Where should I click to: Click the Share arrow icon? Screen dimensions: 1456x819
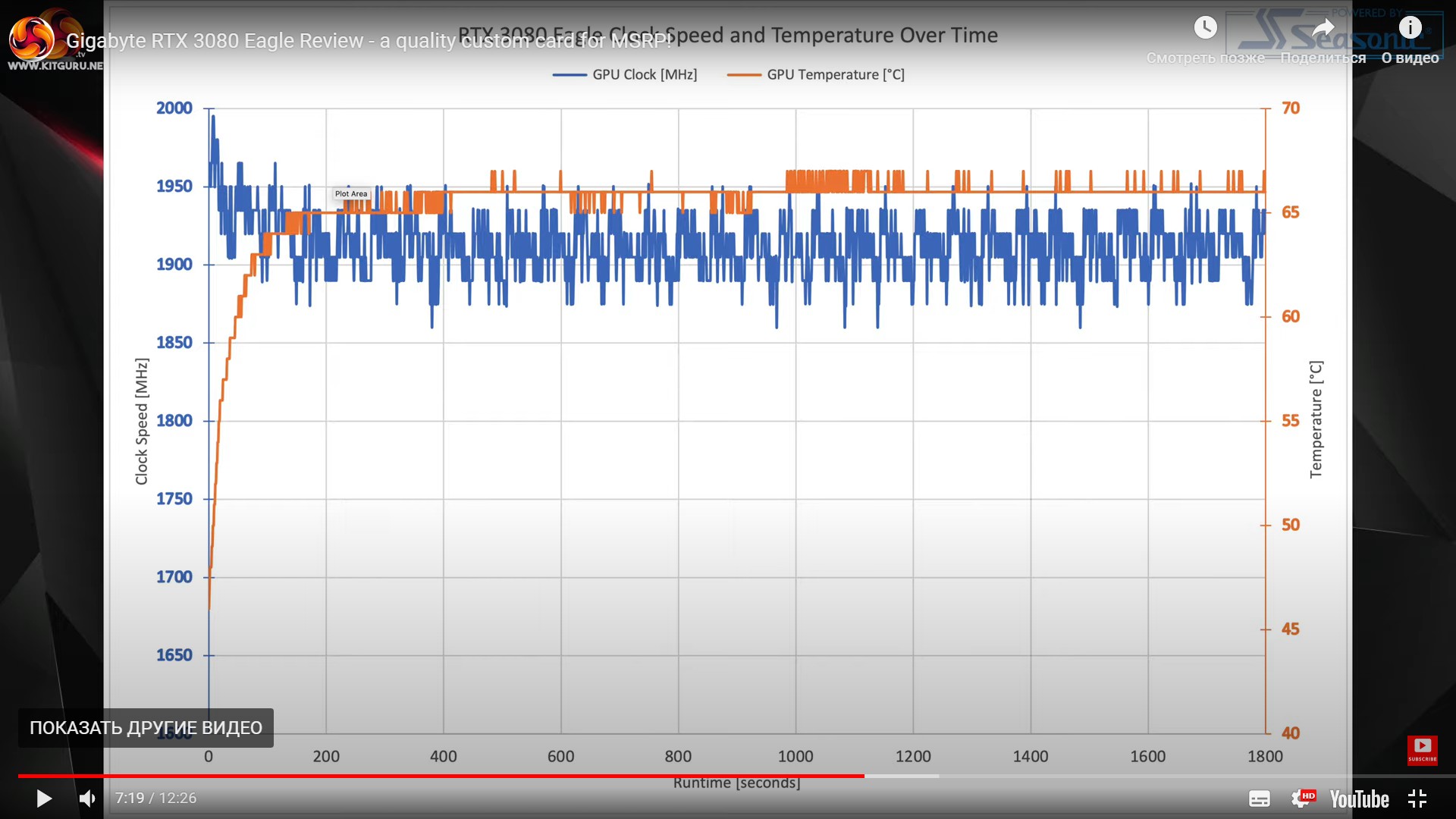tap(1323, 28)
